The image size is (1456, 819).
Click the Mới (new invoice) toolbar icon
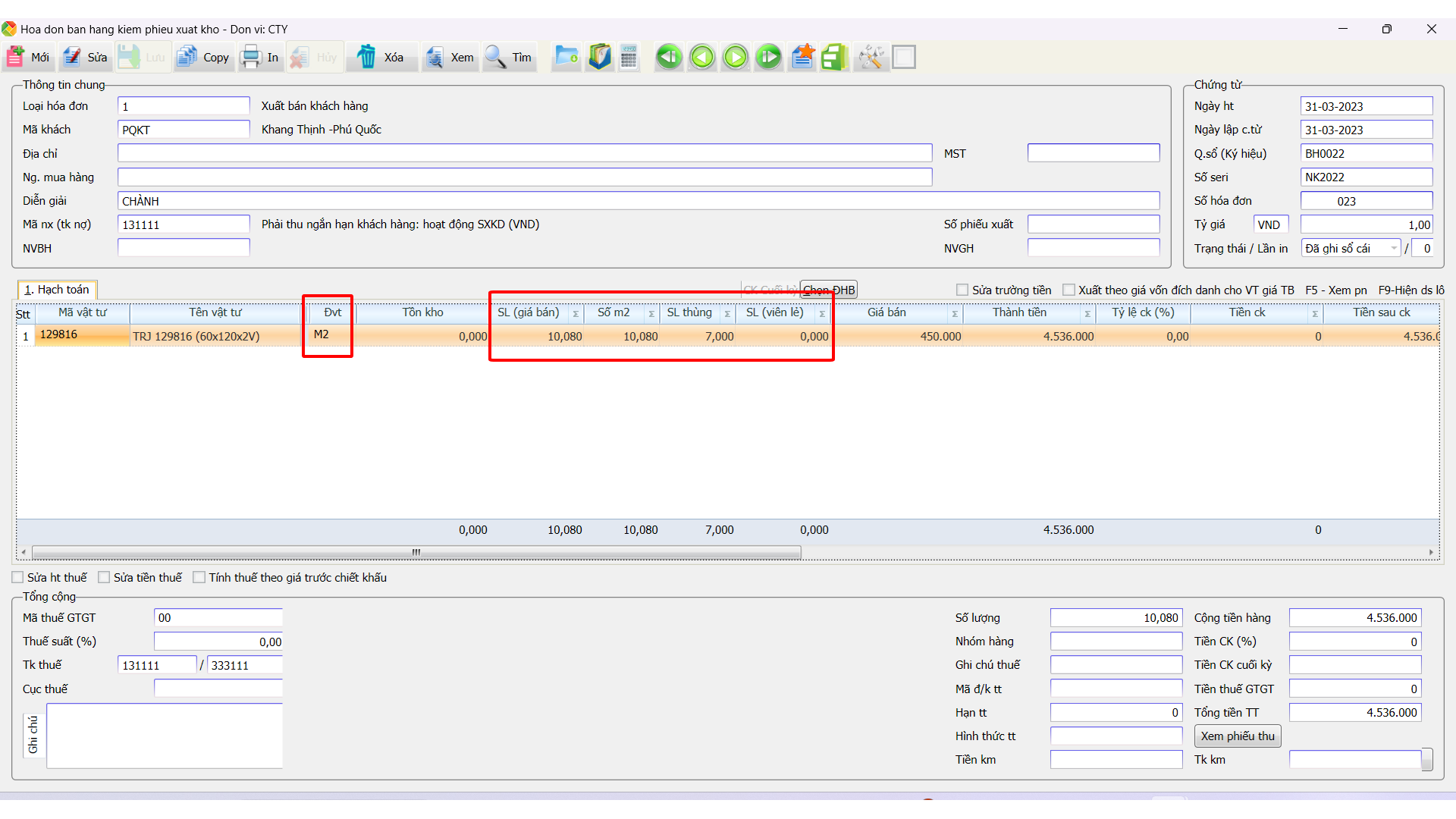tap(15, 57)
